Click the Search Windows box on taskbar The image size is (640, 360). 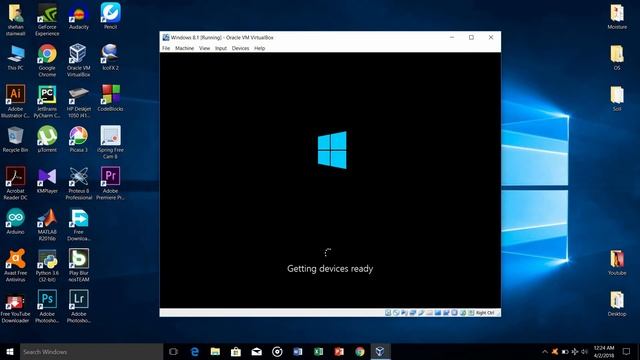[x=91, y=351]
